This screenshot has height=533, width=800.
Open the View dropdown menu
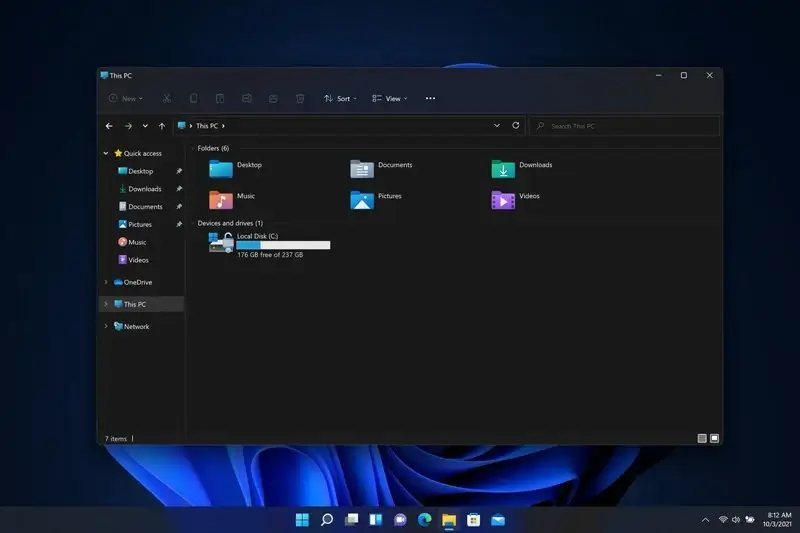coord(390,98)
